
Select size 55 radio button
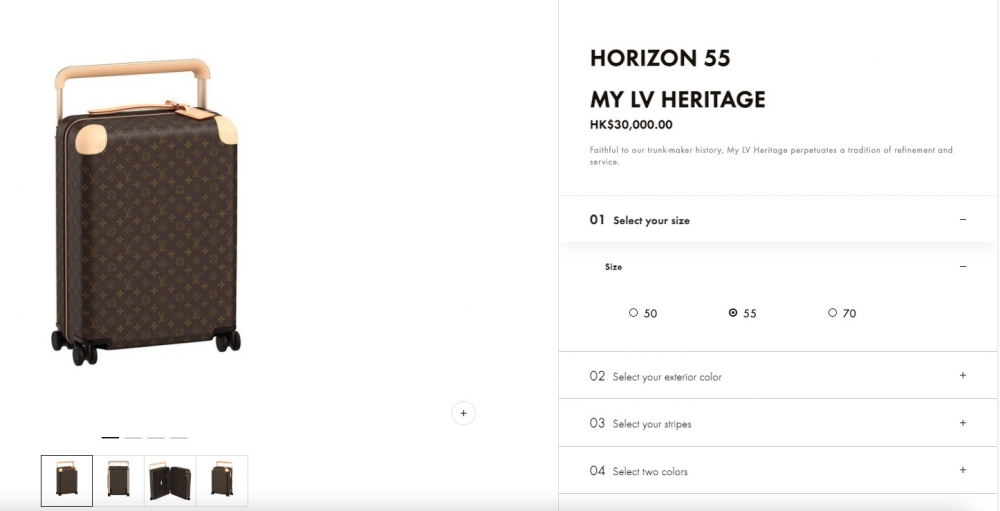click(x=733, y=313)
